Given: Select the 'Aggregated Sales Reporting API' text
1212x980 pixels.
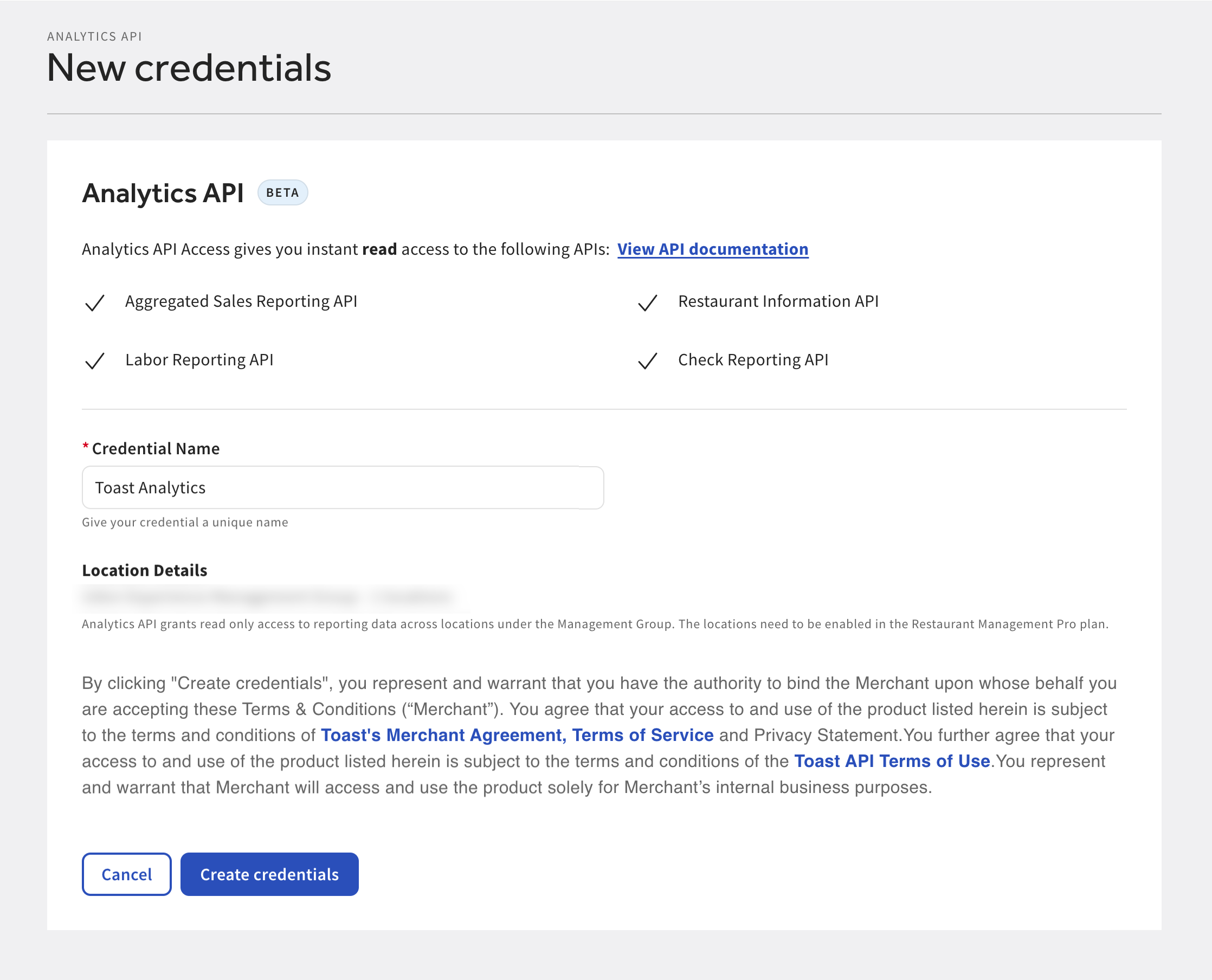Looking at the screenshot, I should click(x=241, y=301).
